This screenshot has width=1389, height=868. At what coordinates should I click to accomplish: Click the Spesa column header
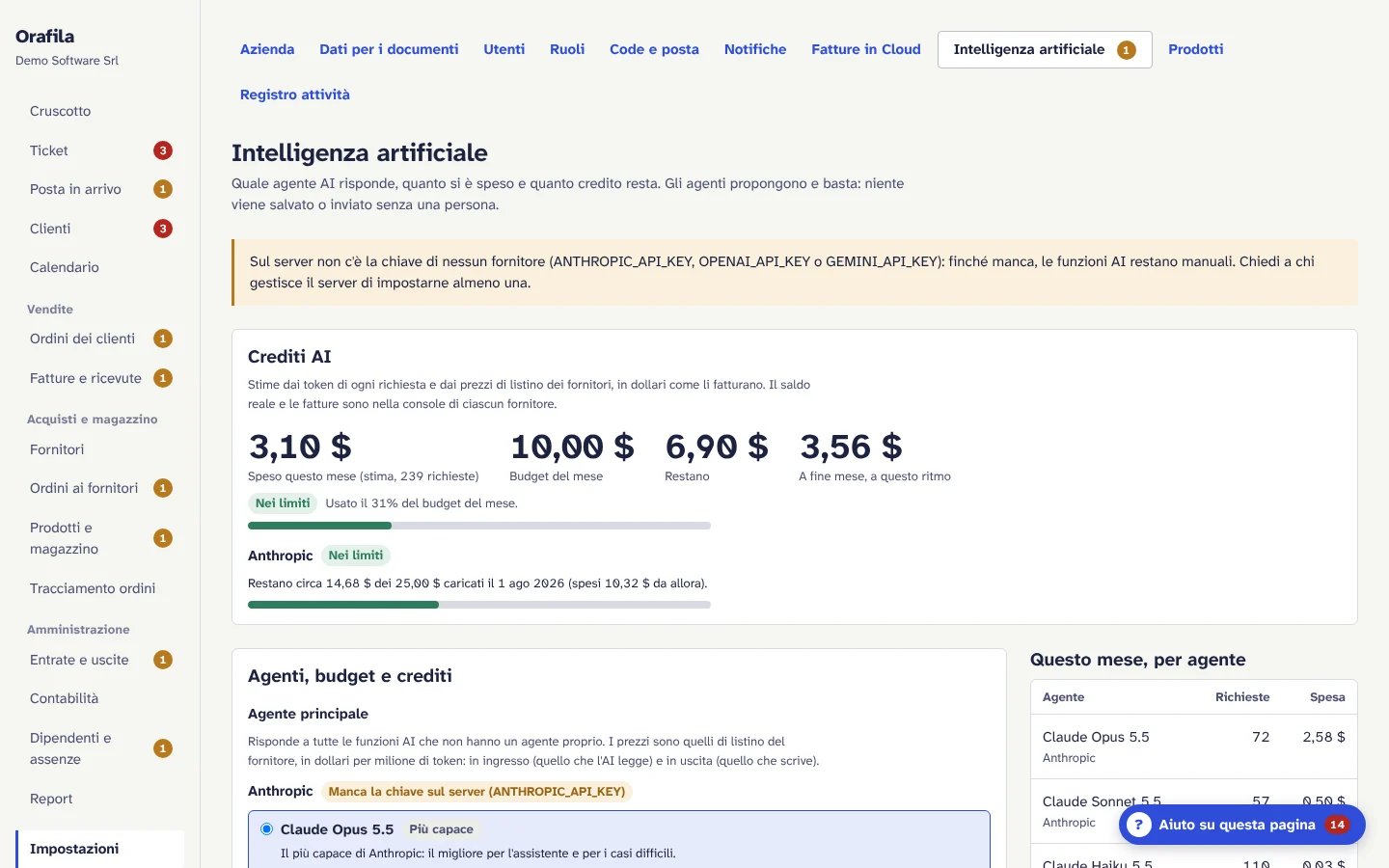point(1327,697)
